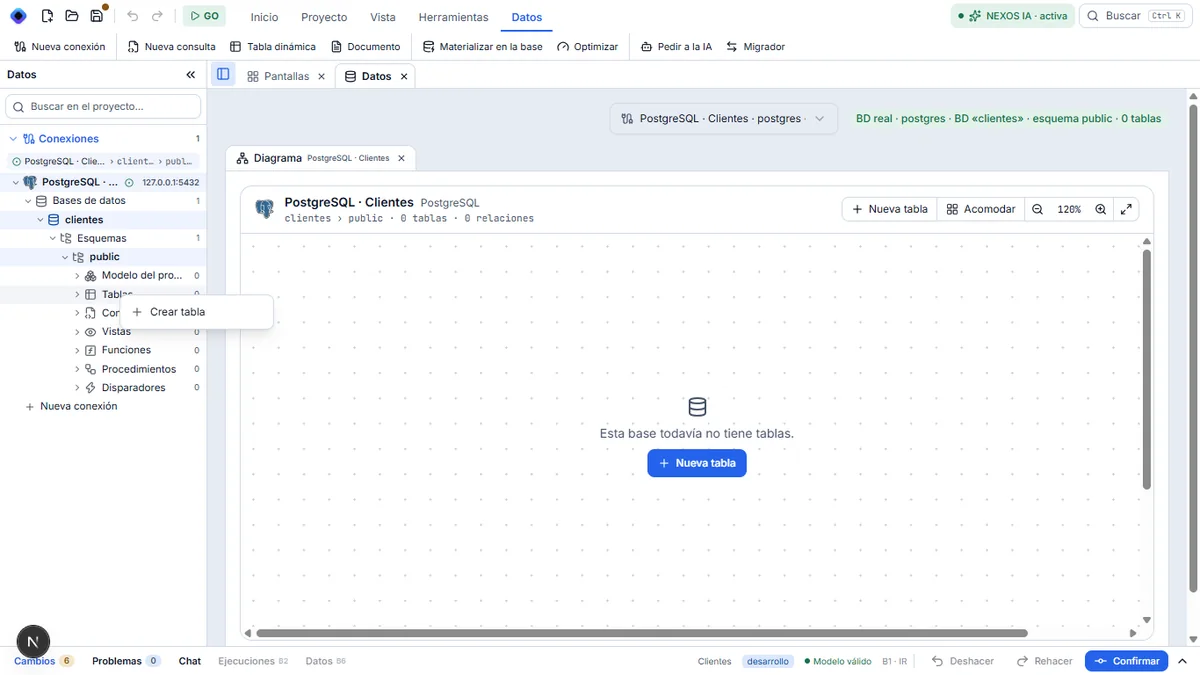
Task: Open the Herramientas ribbon tab
Action: coord(454,17)
